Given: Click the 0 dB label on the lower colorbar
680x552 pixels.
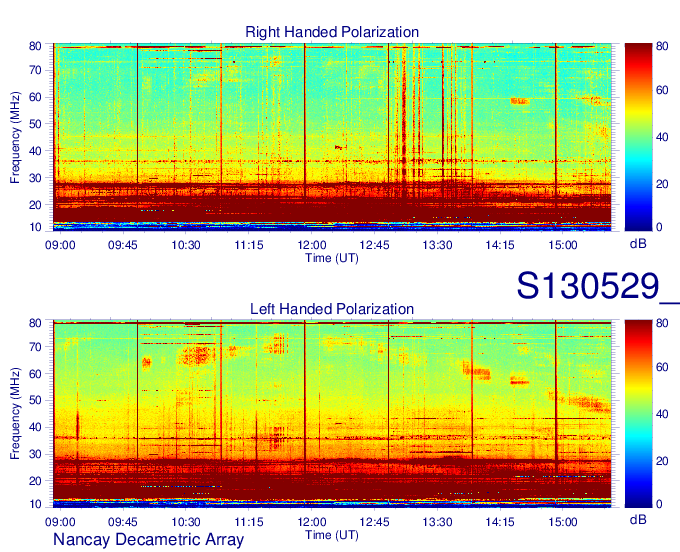Looking at the screenshot, I should [x=659, y=504].
